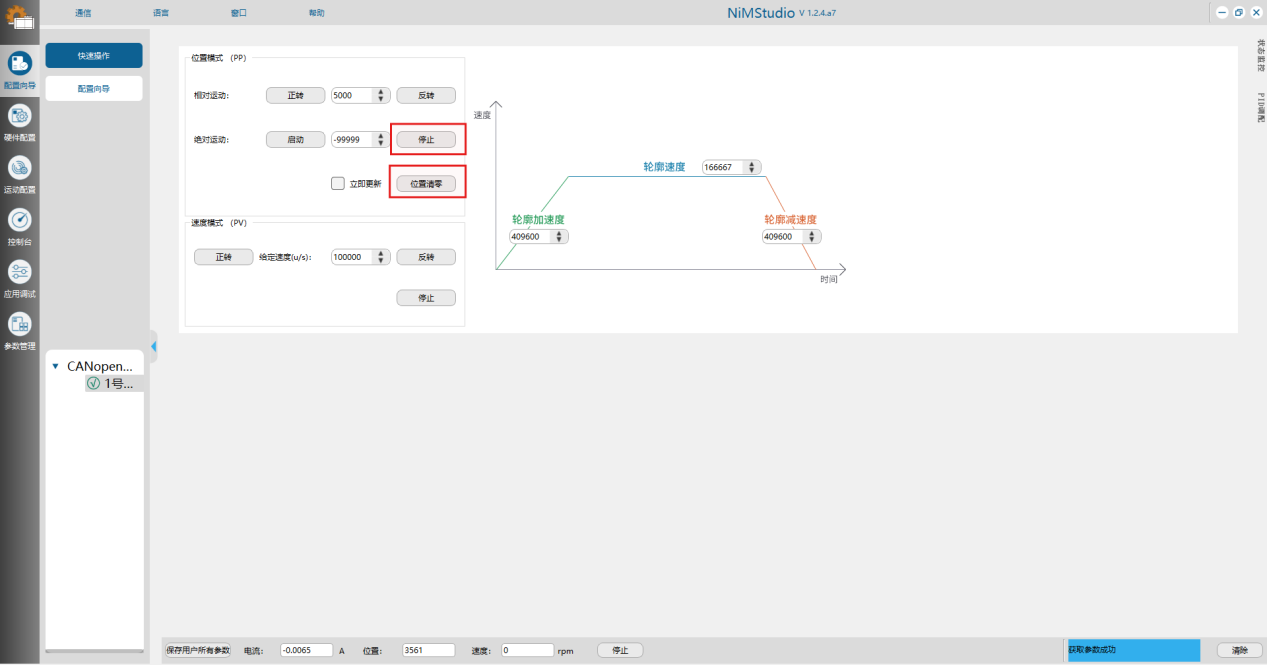Image resolution: width=1267 pixels, height=665 pixels.
Task: Toggle the 立即更新 checkbox
Action: pos(338,184)
